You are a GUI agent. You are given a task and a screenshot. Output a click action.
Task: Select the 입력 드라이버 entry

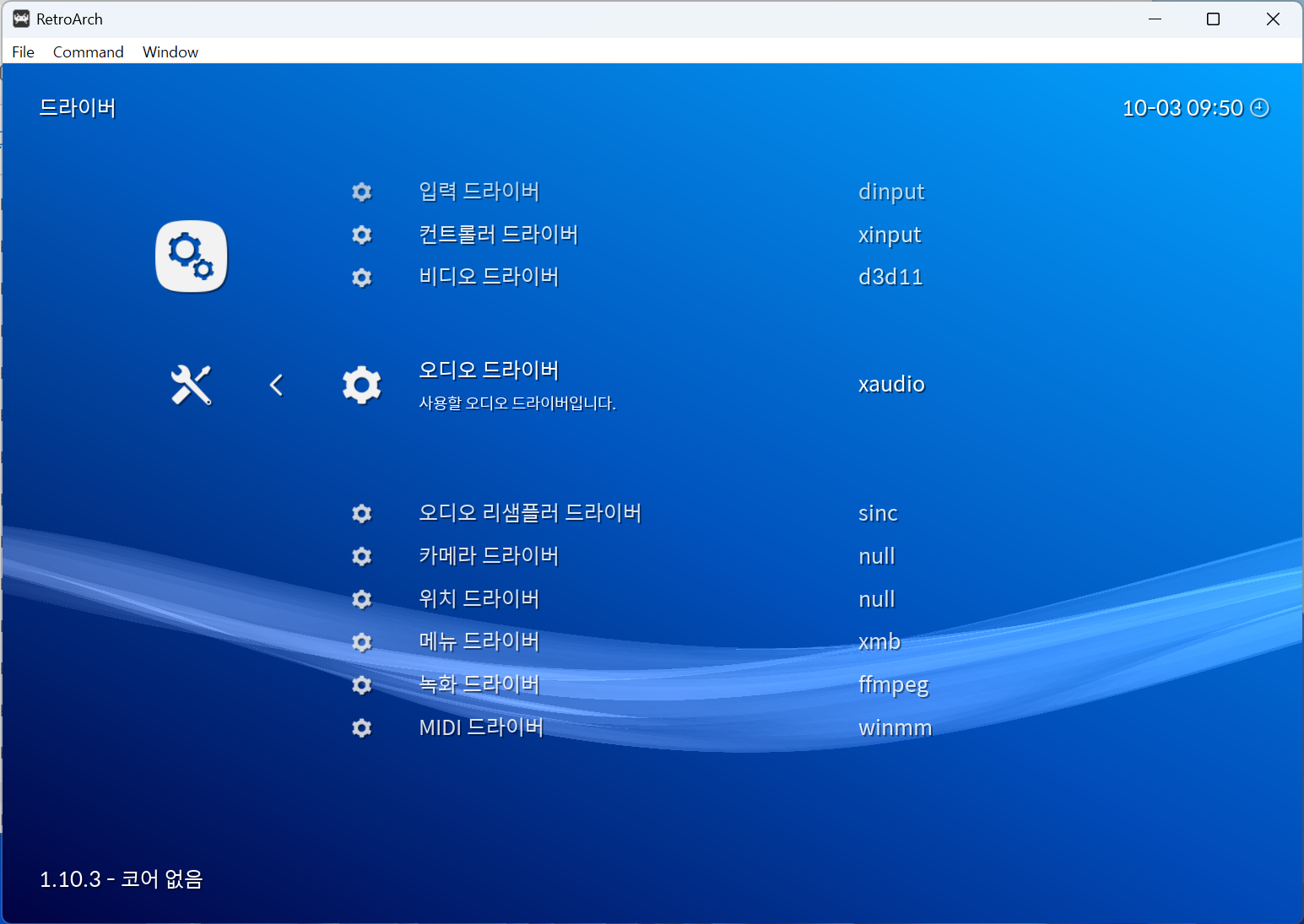tap(479, 192)
